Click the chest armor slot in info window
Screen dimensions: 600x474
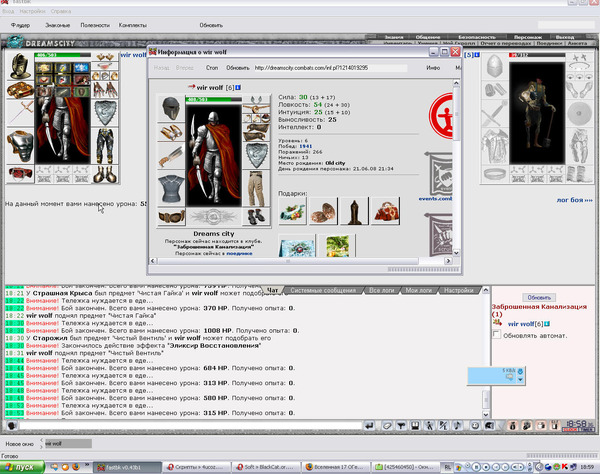[171, 189]
